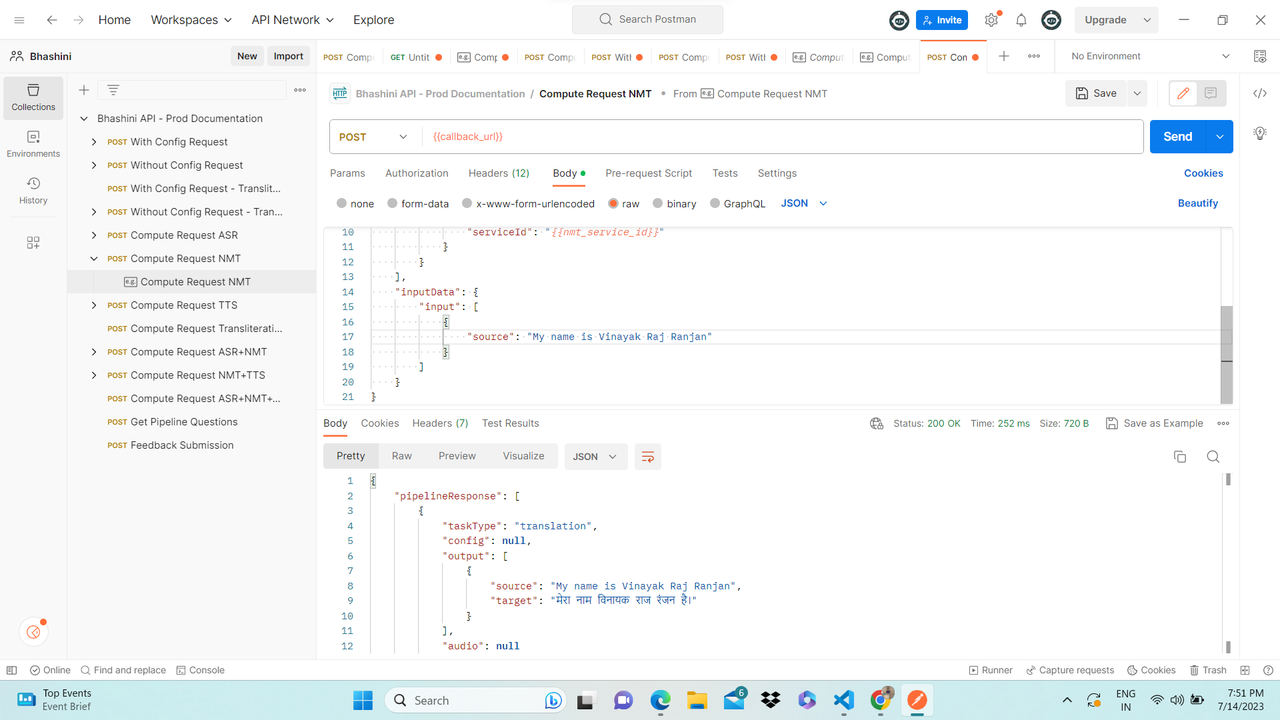Switch to edit pencil mode
The width and height of the screenshot is (1280, 720).
[1183, 93]
